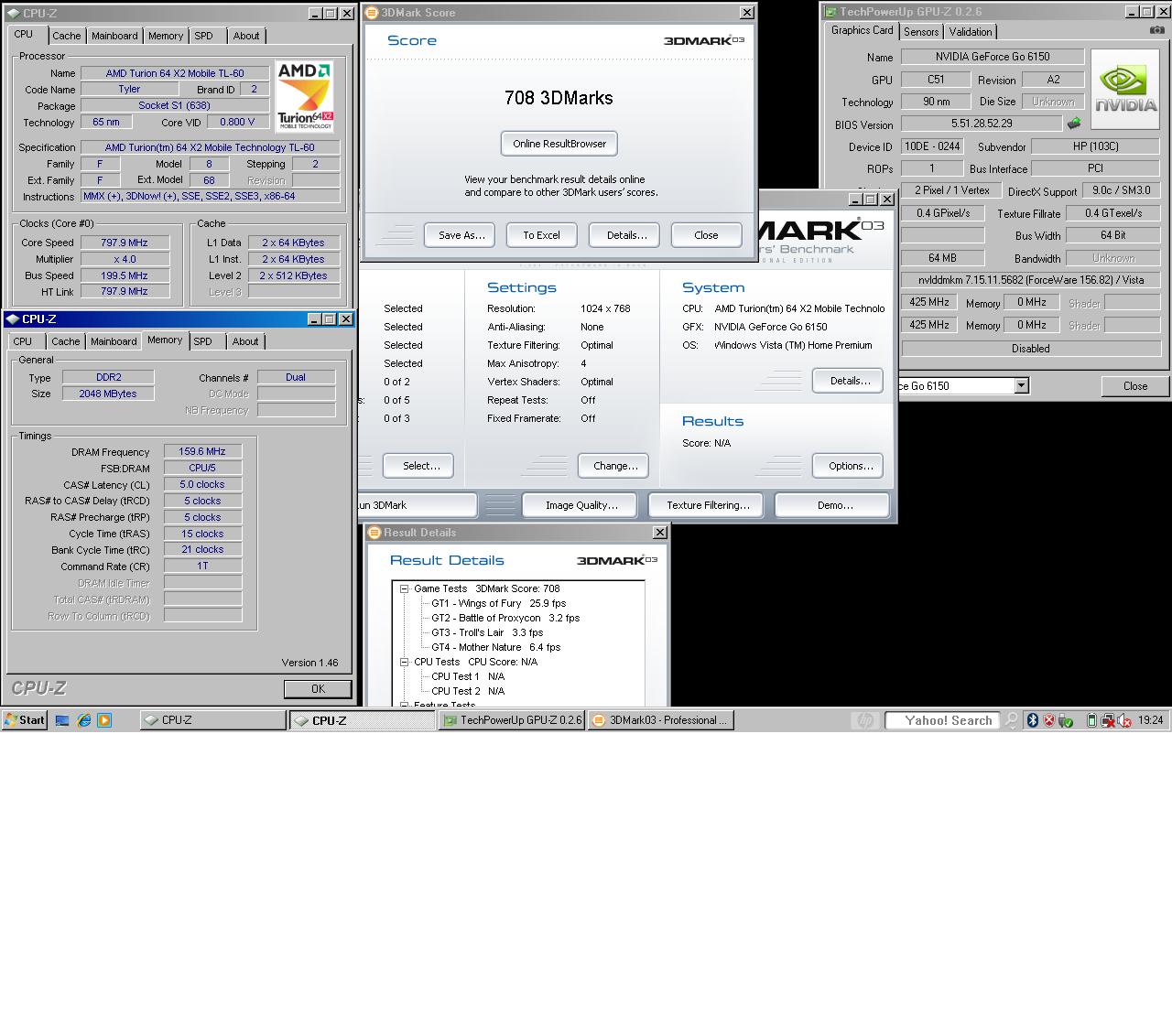This screenshot has width=1172, height=1036.
Task: Open the SPD tab in top CPU-Z
Action: (x=203, y=36)
